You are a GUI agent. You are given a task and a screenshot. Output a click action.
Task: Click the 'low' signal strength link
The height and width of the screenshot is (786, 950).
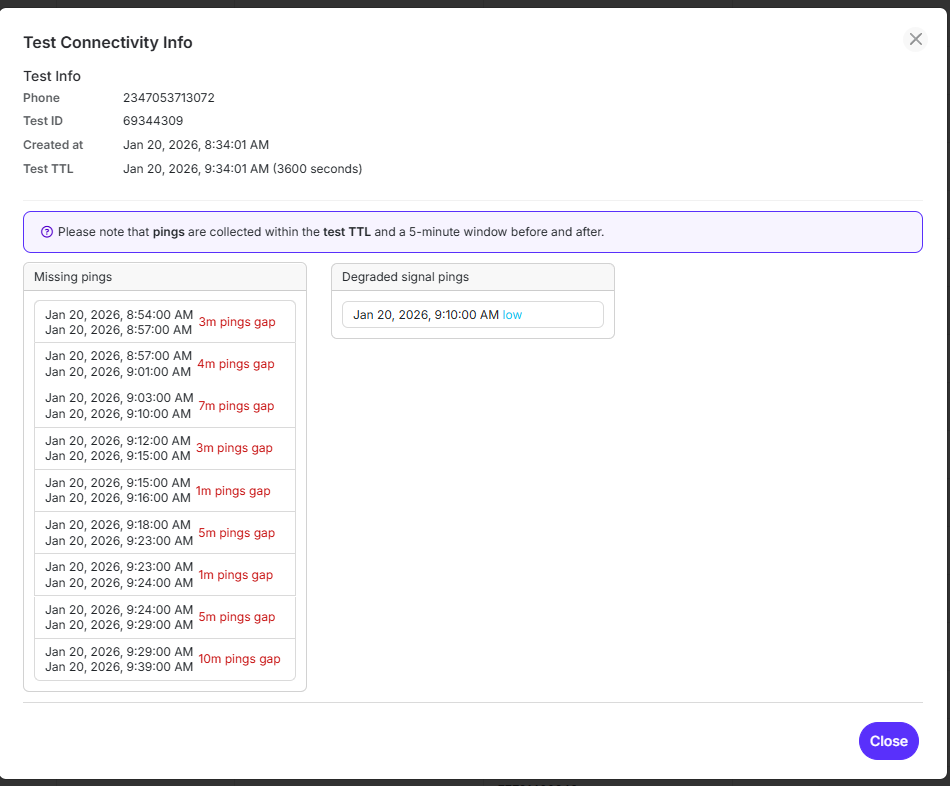coord(513,314)
